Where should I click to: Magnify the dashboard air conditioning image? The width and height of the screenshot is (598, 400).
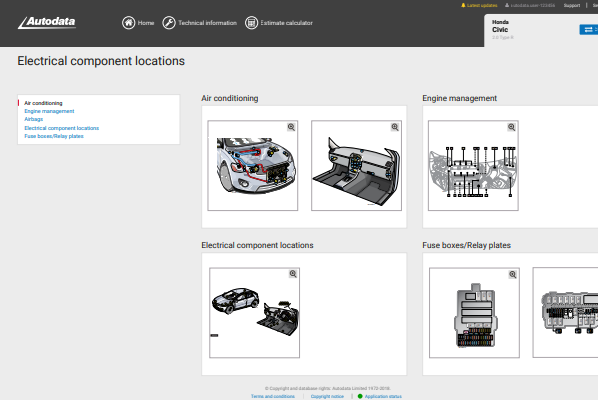[x=395, y=127]
